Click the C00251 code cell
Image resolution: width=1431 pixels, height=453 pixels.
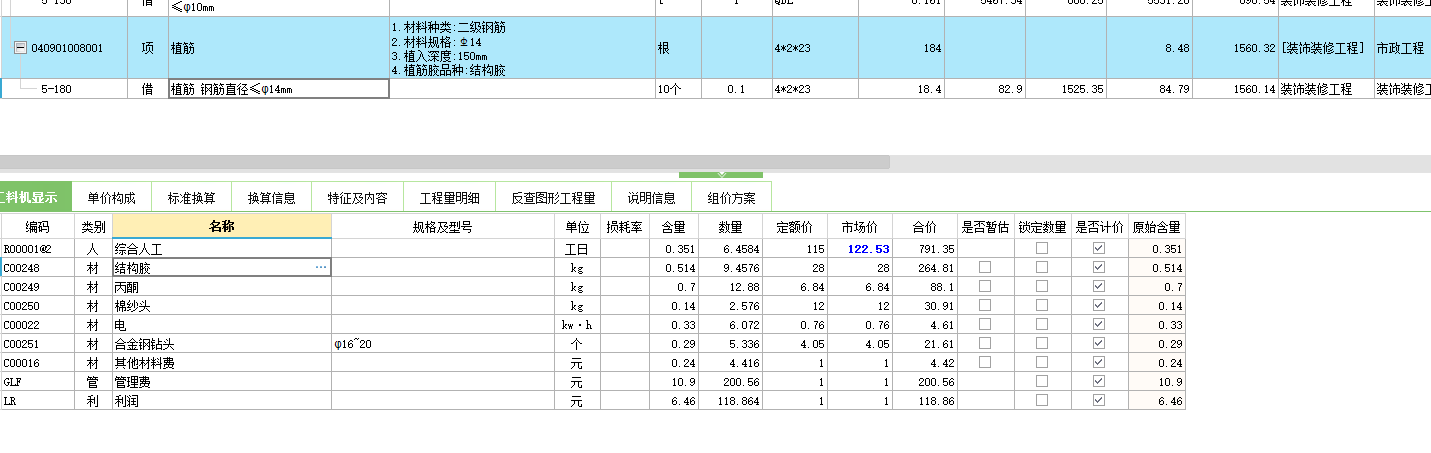pyautogui.click(x=37, y=344)
